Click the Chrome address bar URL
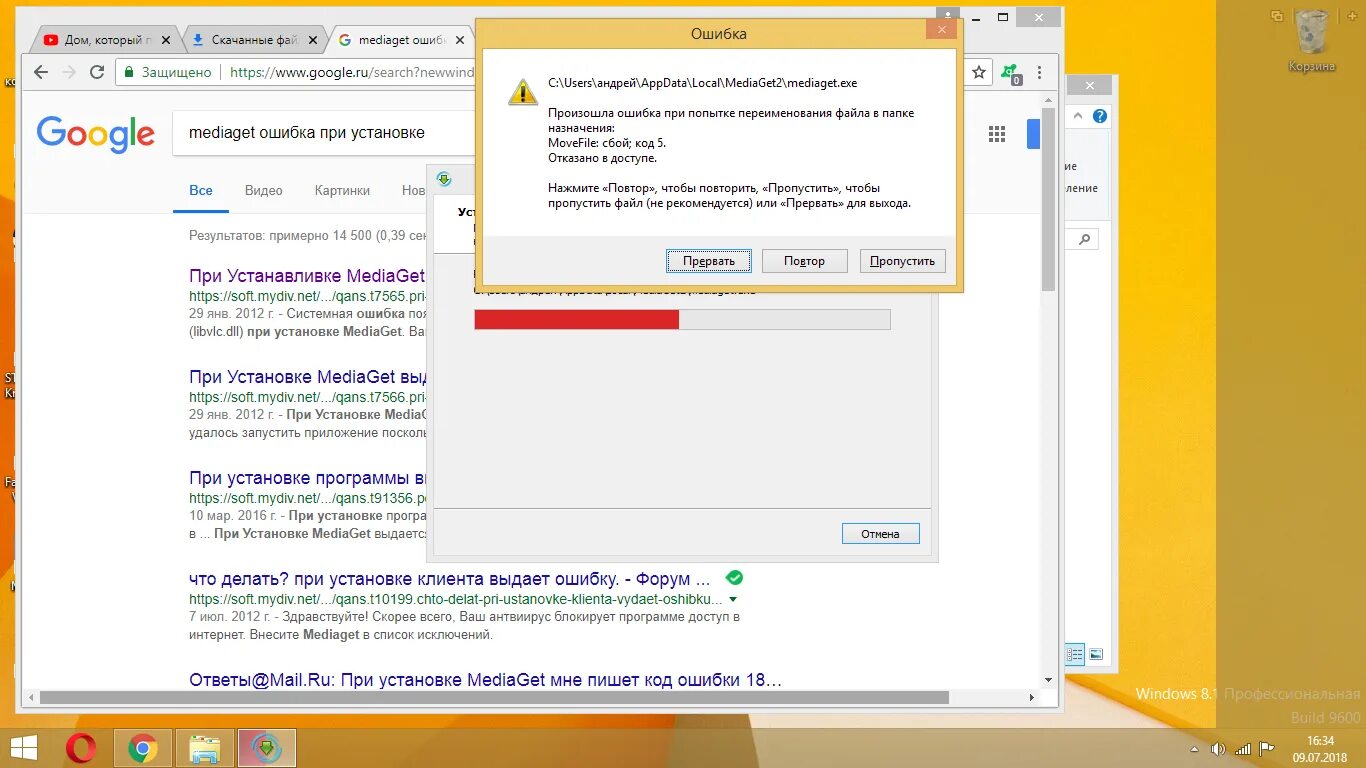This screenshot has width=1366, height=768. [352, 72]
